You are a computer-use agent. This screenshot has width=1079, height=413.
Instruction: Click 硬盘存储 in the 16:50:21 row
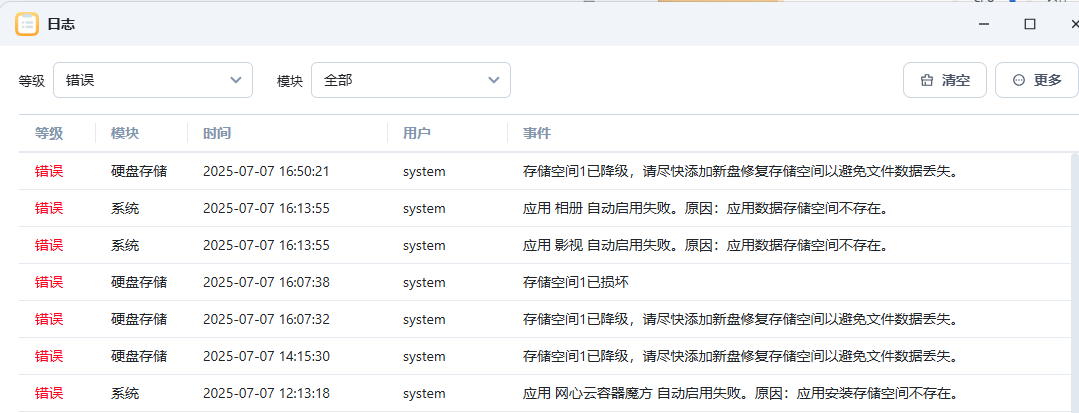139,171
